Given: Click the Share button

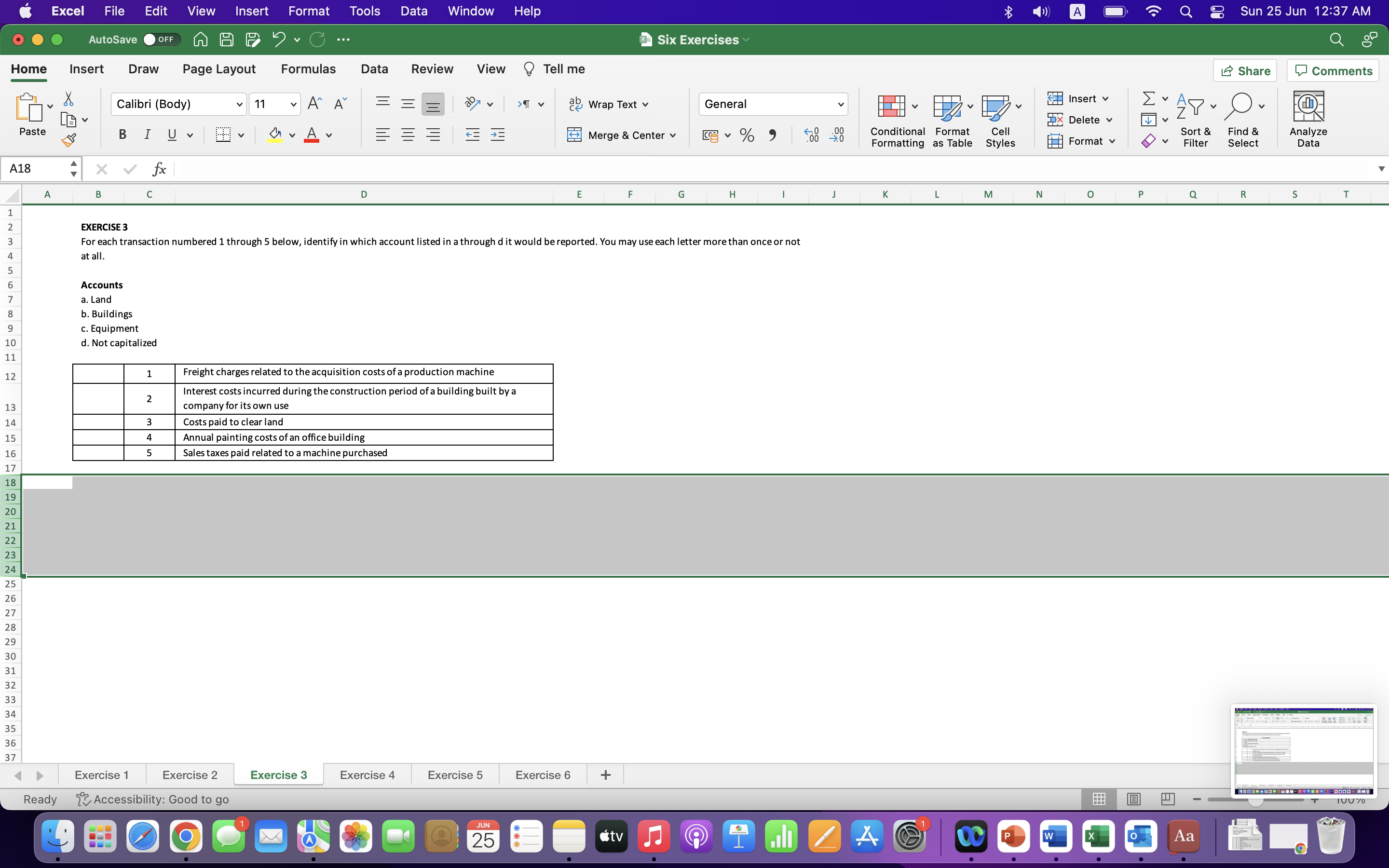Looking at the screenshot, I should pyautogui.click(x=1245, y=70).
